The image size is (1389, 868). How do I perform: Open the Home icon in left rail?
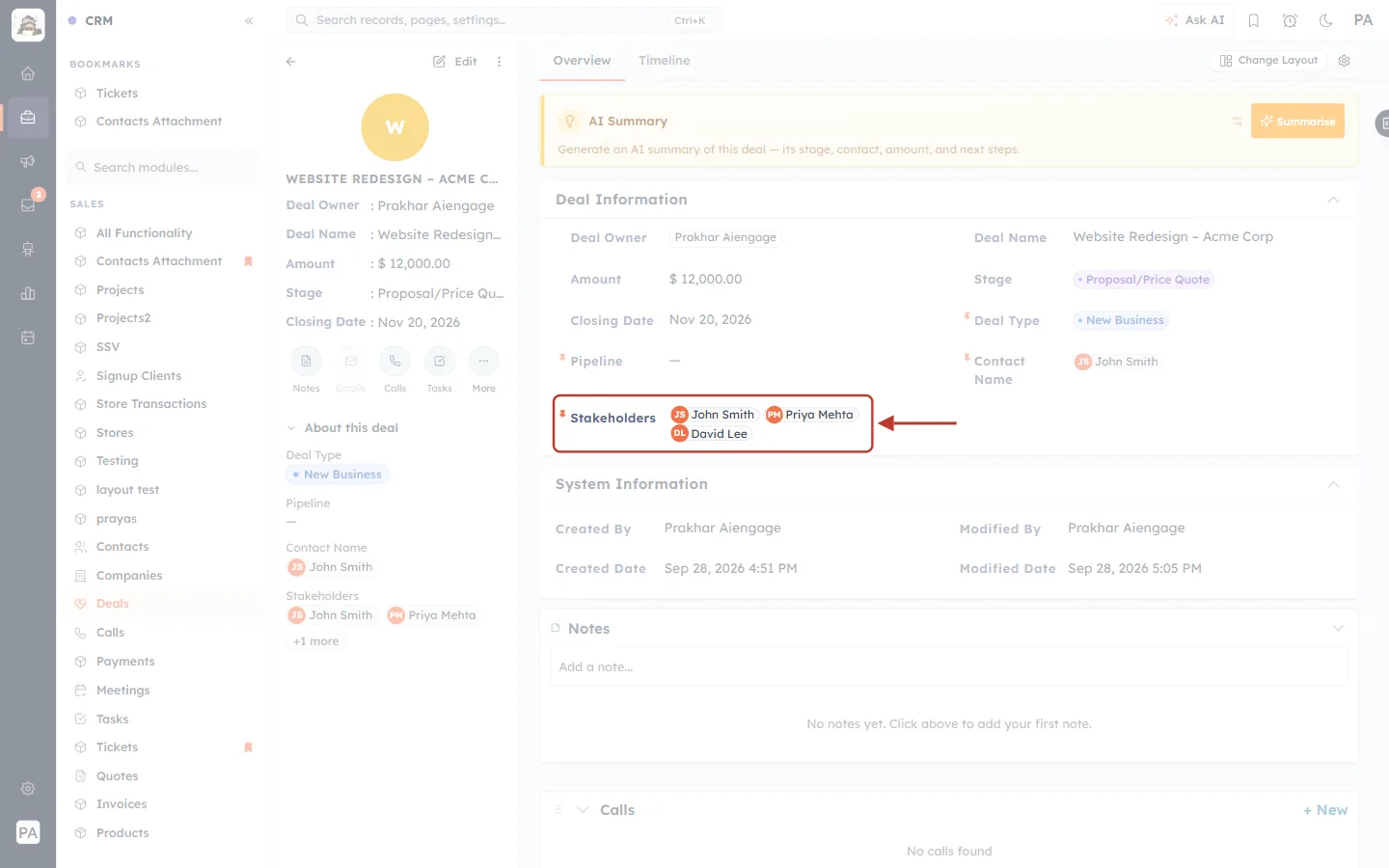(28, 73)
